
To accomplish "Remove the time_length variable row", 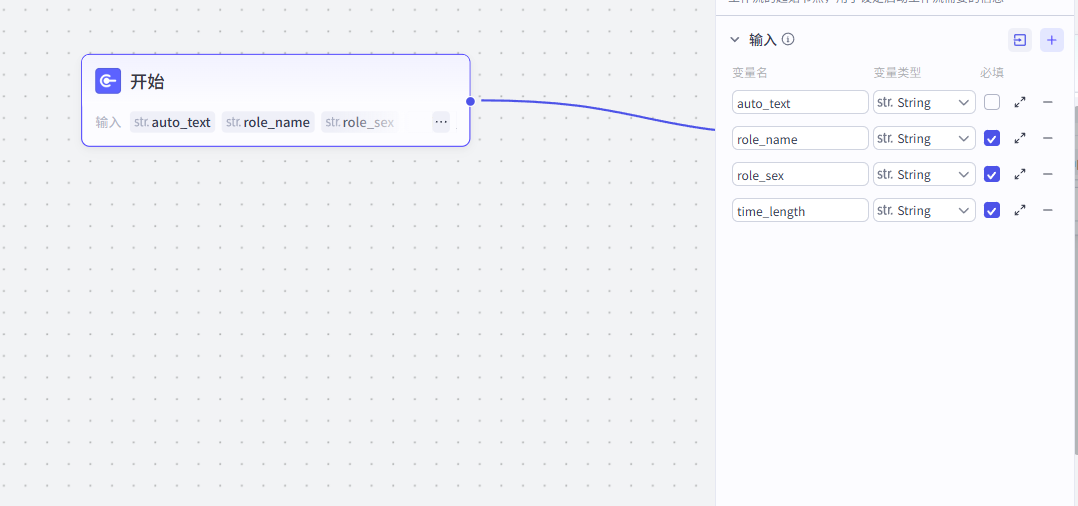I will [1048, 210].
